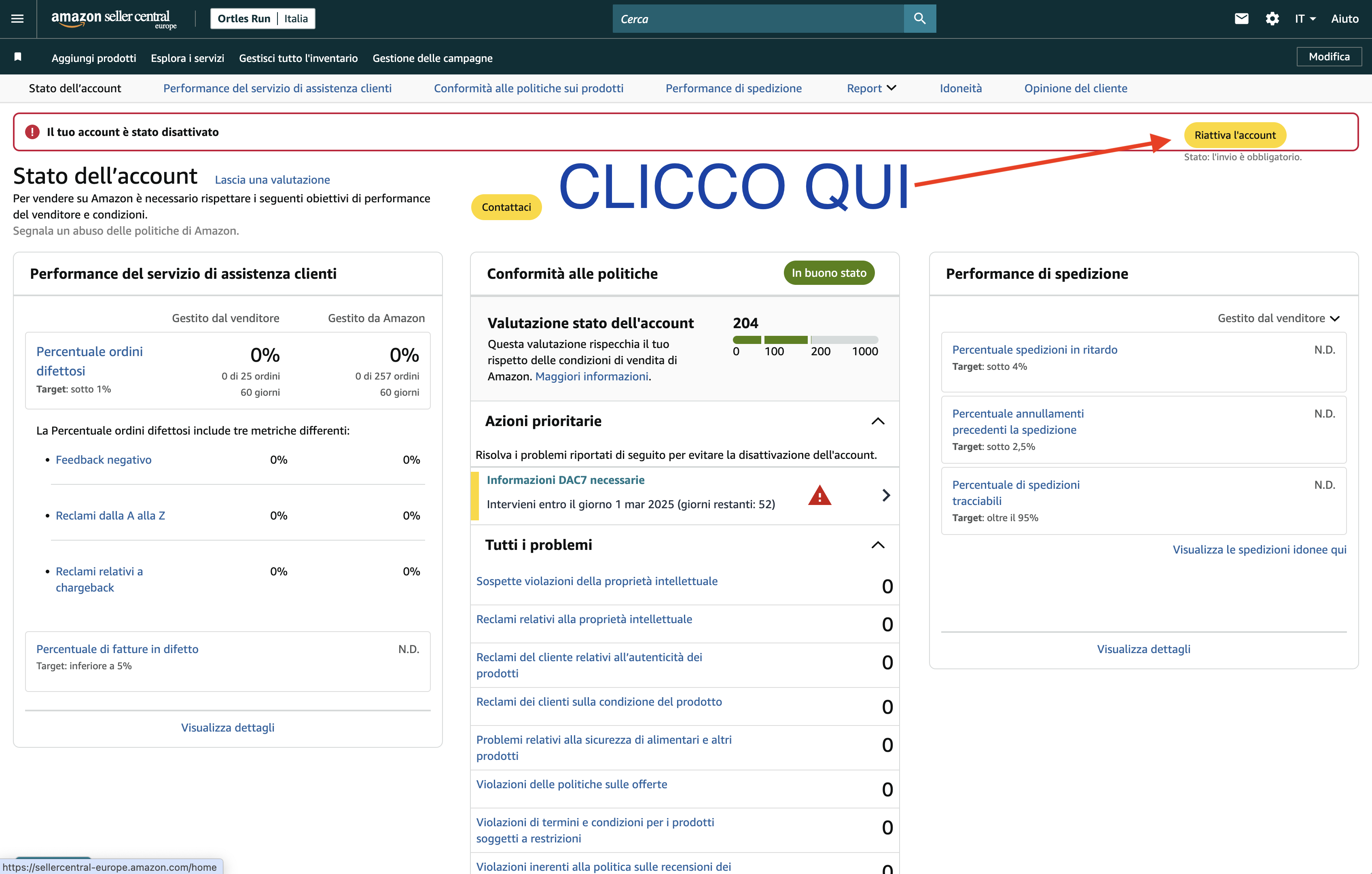Screen dimensions: 1372x874
Task: Open Reclami dei clienti sulla condizione del prodotto
Action: (599, 702)
